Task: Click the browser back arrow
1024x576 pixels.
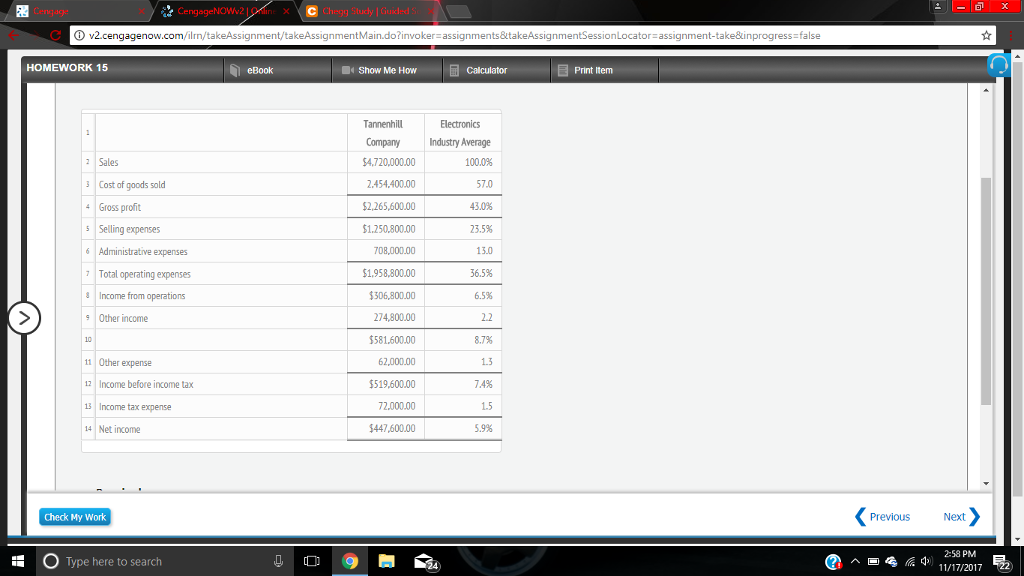Action: click(14, 35)
